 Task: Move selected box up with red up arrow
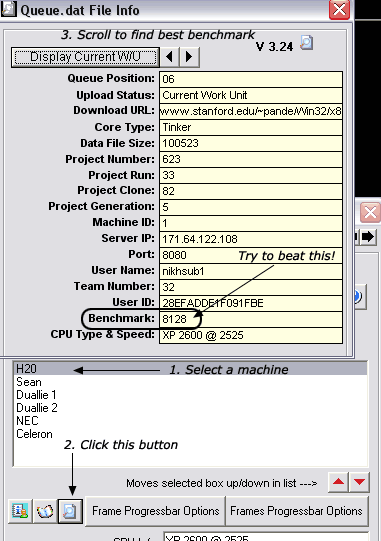click(x=339, y=482)
